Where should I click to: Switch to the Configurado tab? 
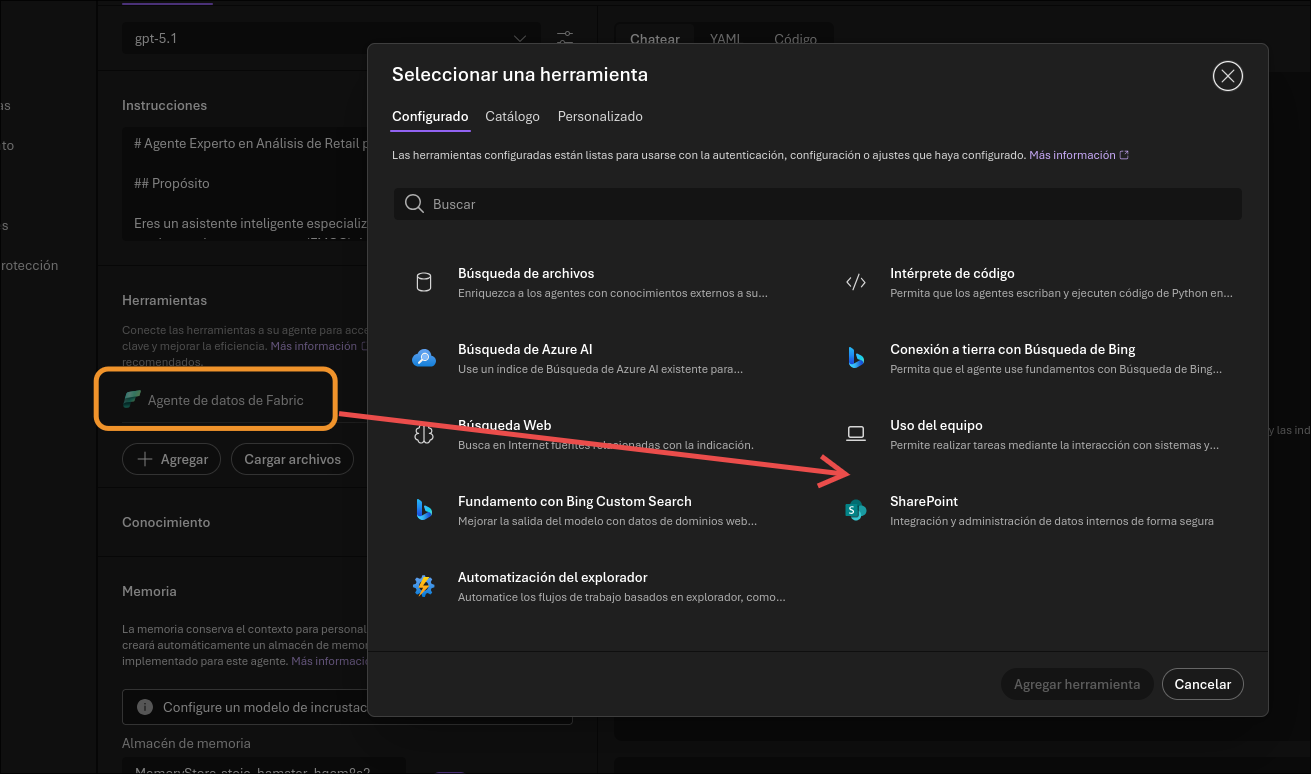point(430,117)
